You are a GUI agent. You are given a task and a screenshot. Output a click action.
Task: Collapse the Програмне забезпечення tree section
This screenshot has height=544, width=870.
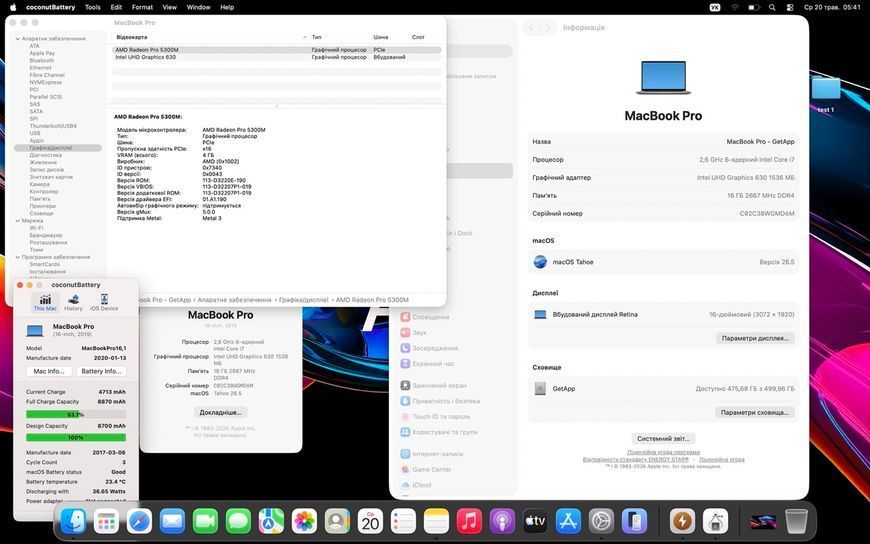[x=18, y=257]
